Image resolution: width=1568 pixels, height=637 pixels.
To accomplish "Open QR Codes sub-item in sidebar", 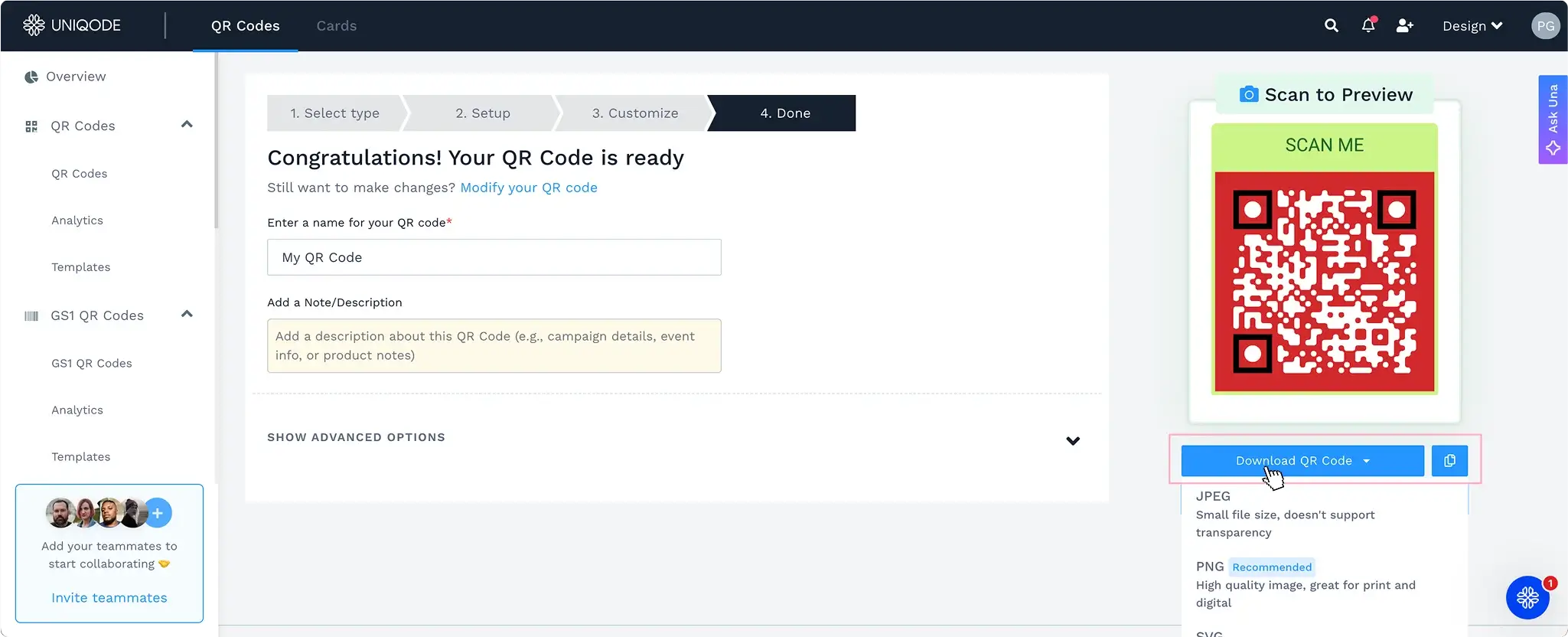I will click(80, 174).
